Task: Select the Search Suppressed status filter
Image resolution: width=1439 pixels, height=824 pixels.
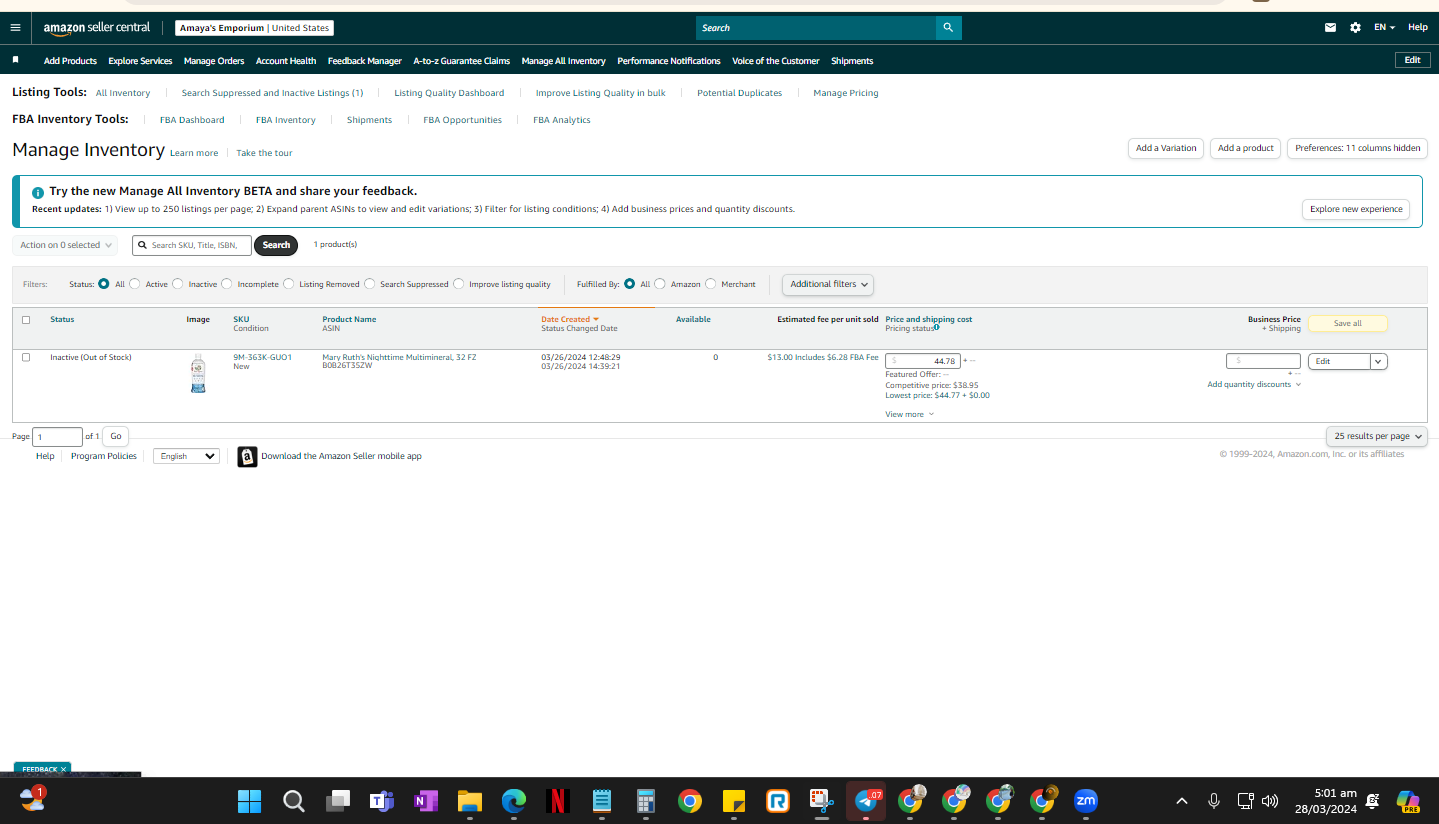Action: [x=370, y=284]
